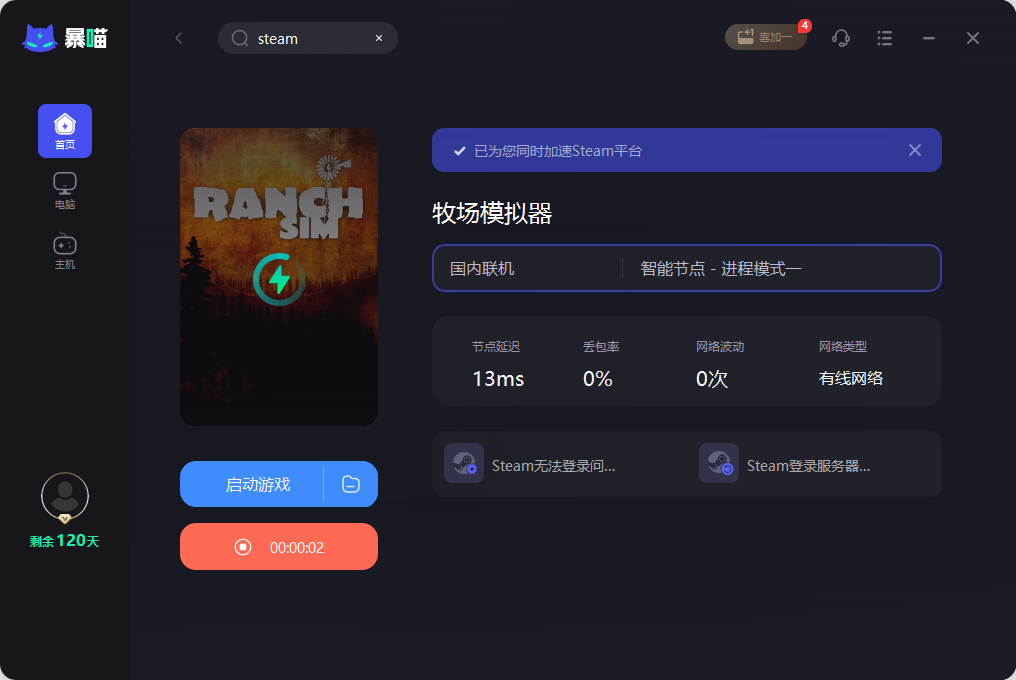Click 启动游戏 to launch the game
1016x680 pixels.
(x=251, y=484)
